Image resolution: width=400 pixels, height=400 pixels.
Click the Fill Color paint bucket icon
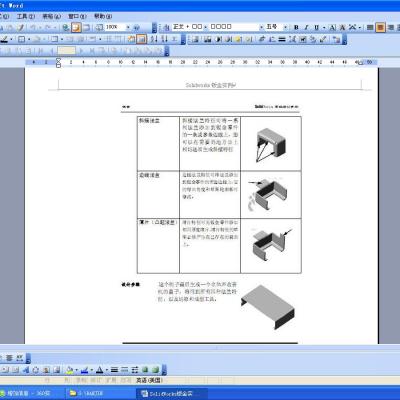[x=70, y=369]
